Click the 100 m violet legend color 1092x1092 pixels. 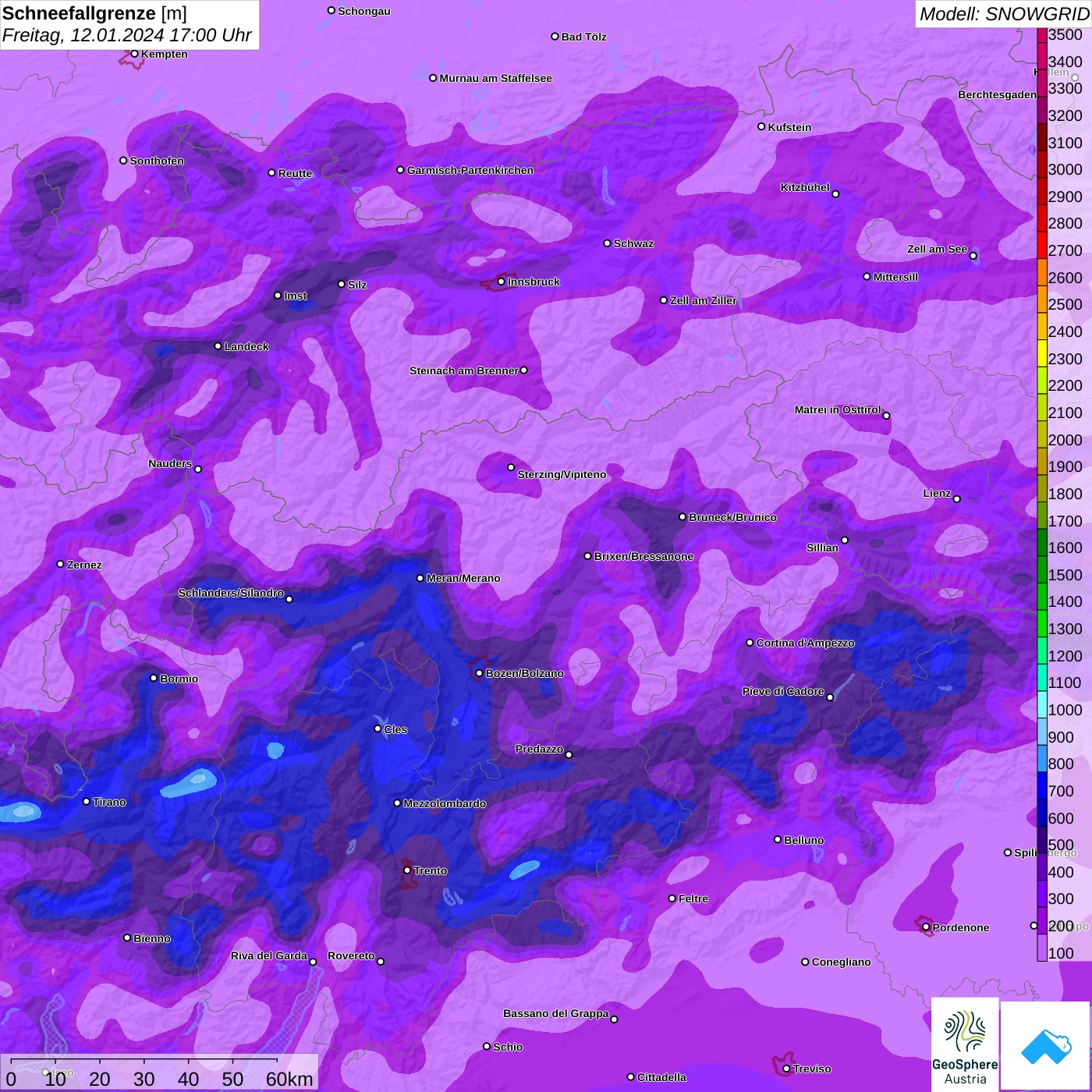[1042, 947]
